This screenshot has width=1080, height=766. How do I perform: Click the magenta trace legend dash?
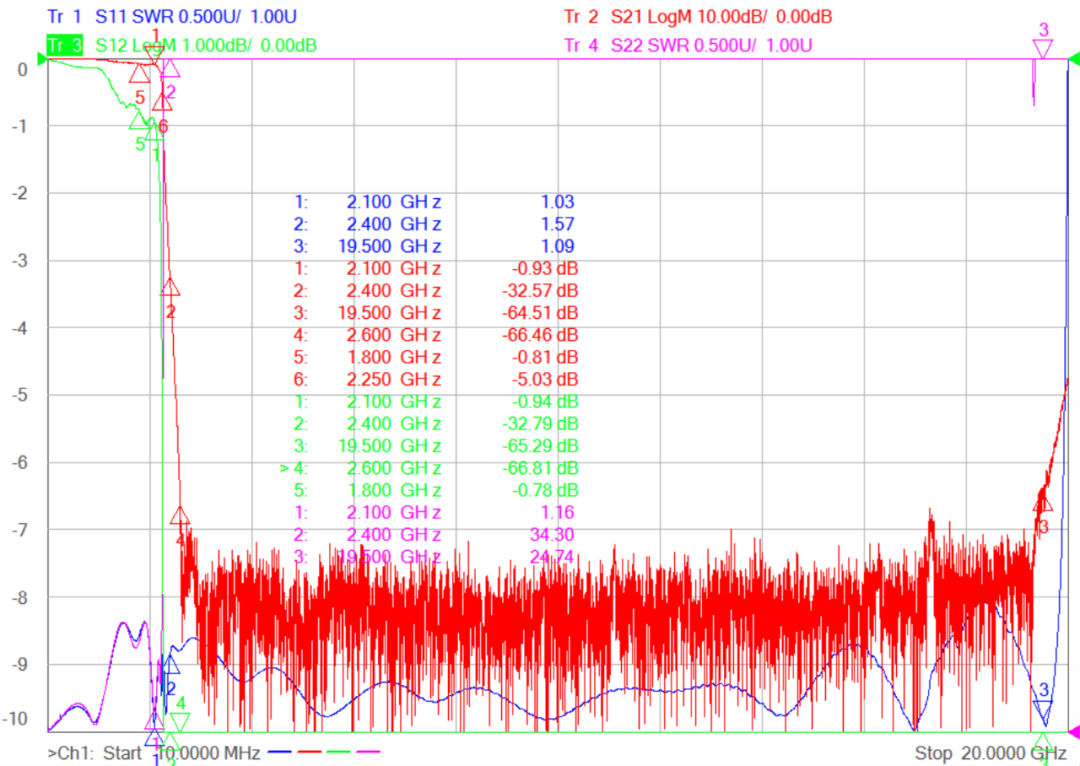tap(368, 752)
